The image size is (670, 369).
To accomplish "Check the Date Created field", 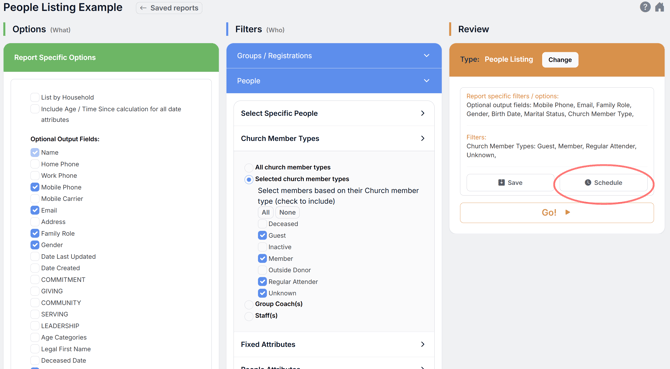I will pyautogui.click(x=35, y=268).
